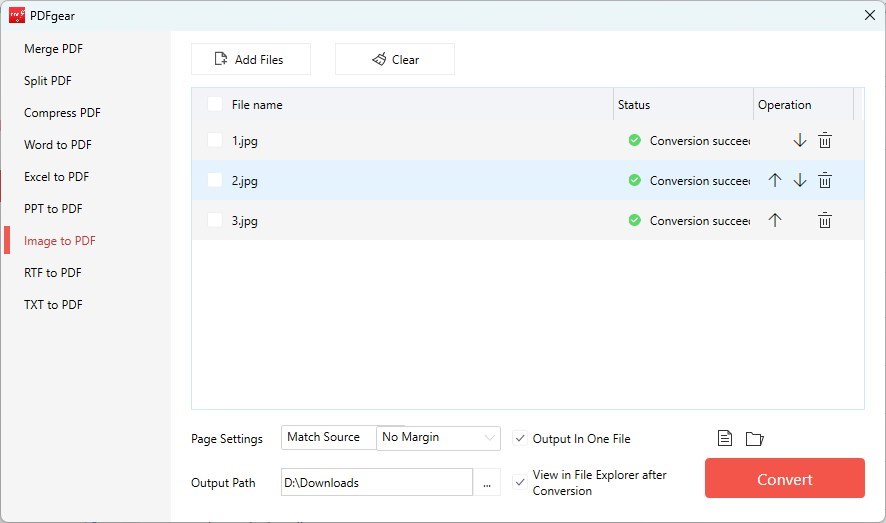The image size is (886, 523).
Task: Start conversion with the Convert button
Action: [x=785, y=478]
